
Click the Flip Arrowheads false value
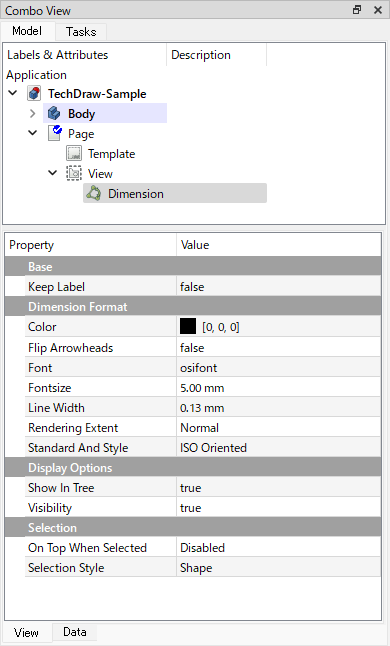278,348
